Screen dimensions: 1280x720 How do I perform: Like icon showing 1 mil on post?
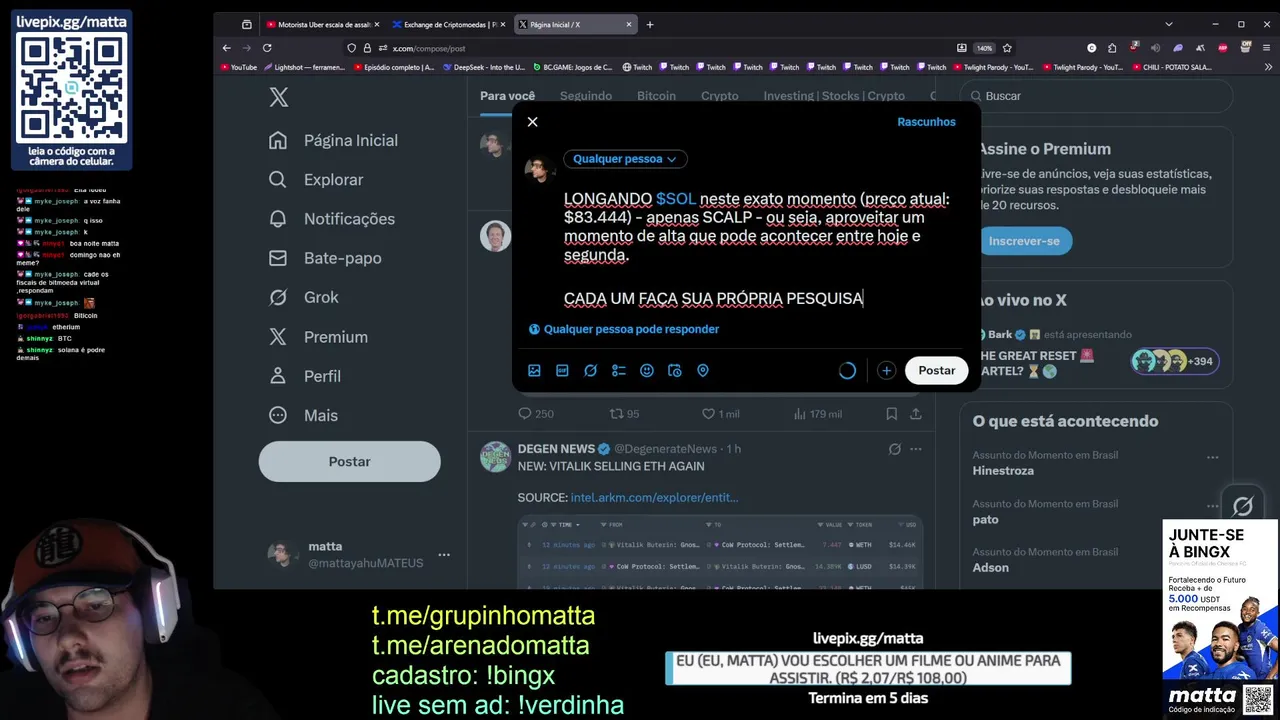(x=720, y=413)
